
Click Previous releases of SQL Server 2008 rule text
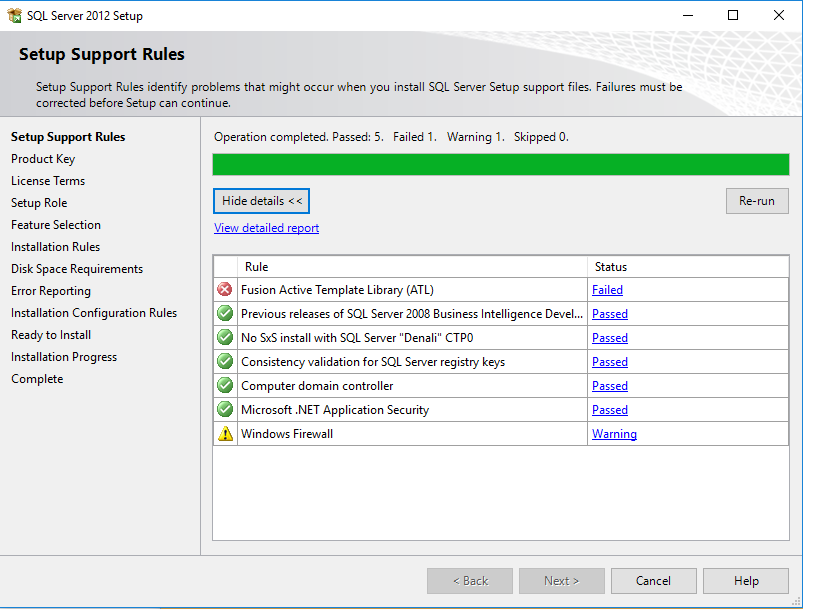click(412, 314)
